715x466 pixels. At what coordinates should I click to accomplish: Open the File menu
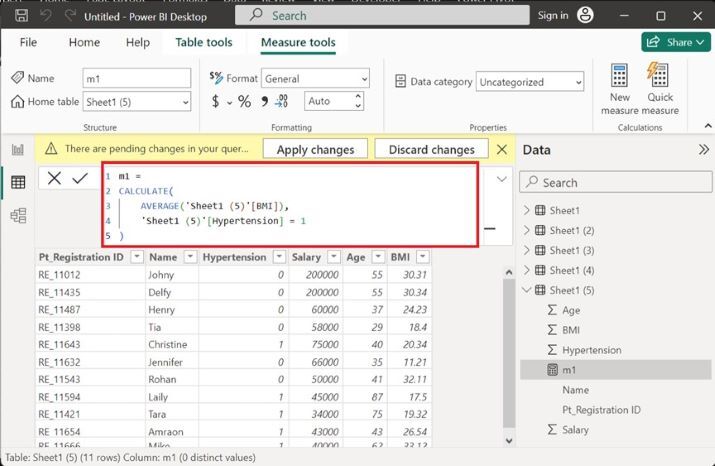click(28, 43)
